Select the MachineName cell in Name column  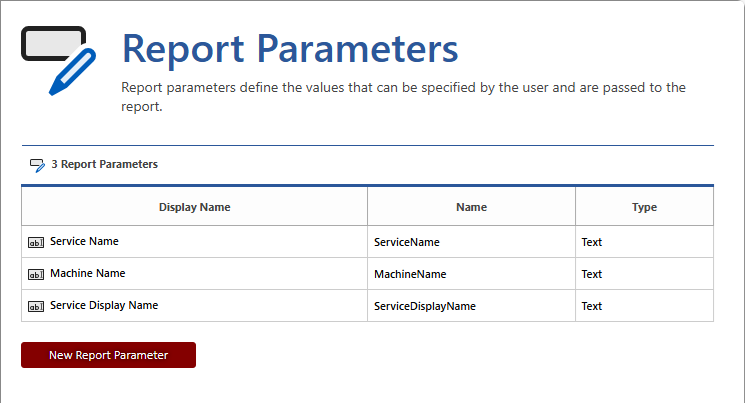[410, 274]
